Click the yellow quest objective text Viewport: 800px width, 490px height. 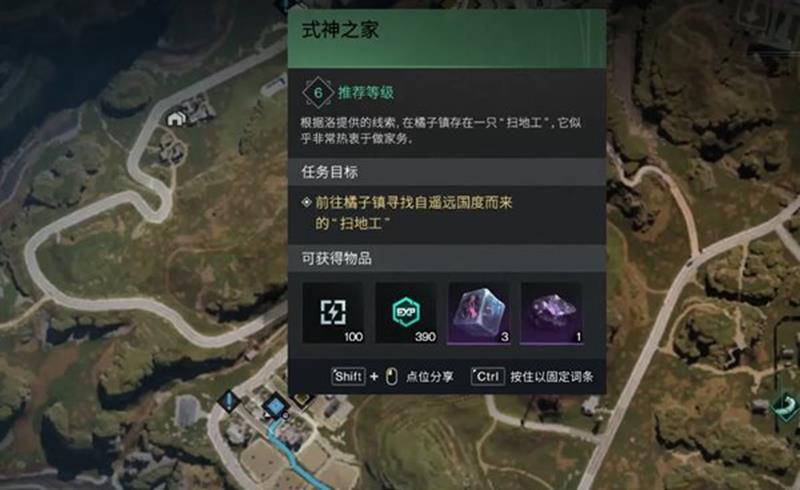tap(413, 213)
